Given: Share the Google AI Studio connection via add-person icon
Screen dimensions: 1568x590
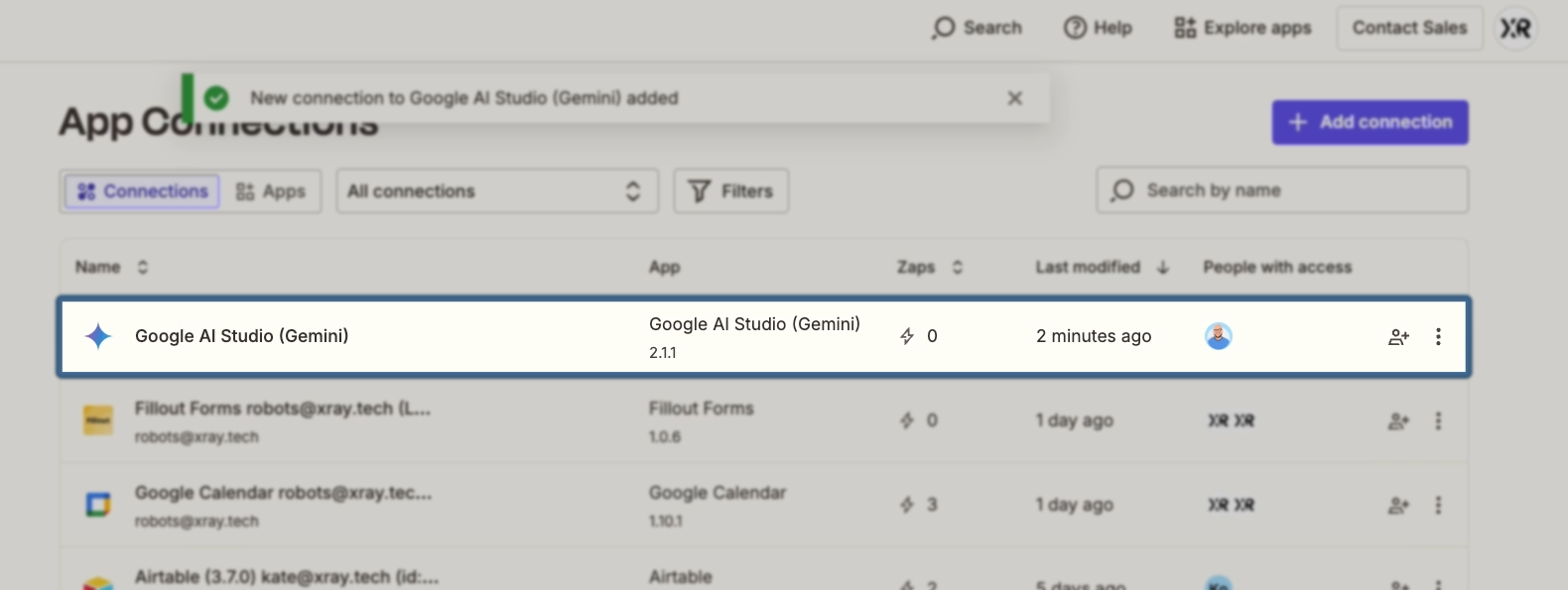Looking at the screenshot, I should (1398, 337).
